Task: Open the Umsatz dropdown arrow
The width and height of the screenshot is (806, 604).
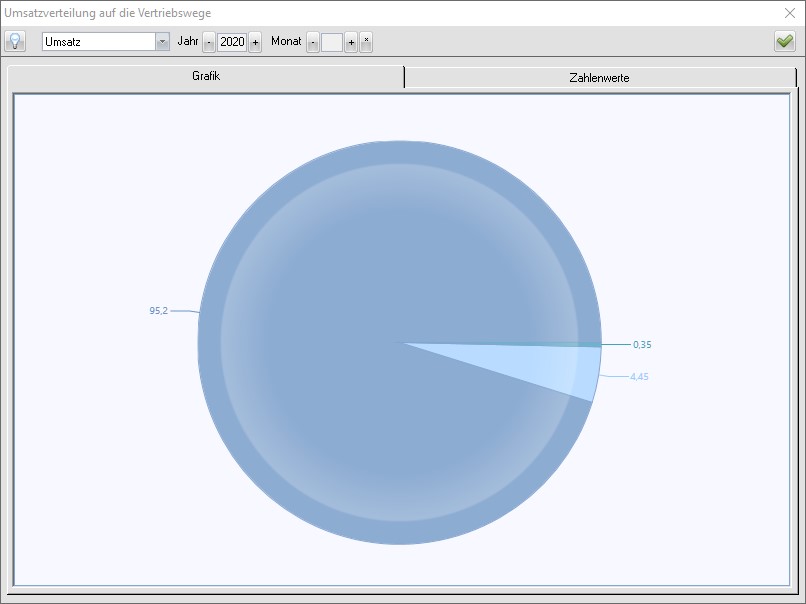Action: click(162, 42)
